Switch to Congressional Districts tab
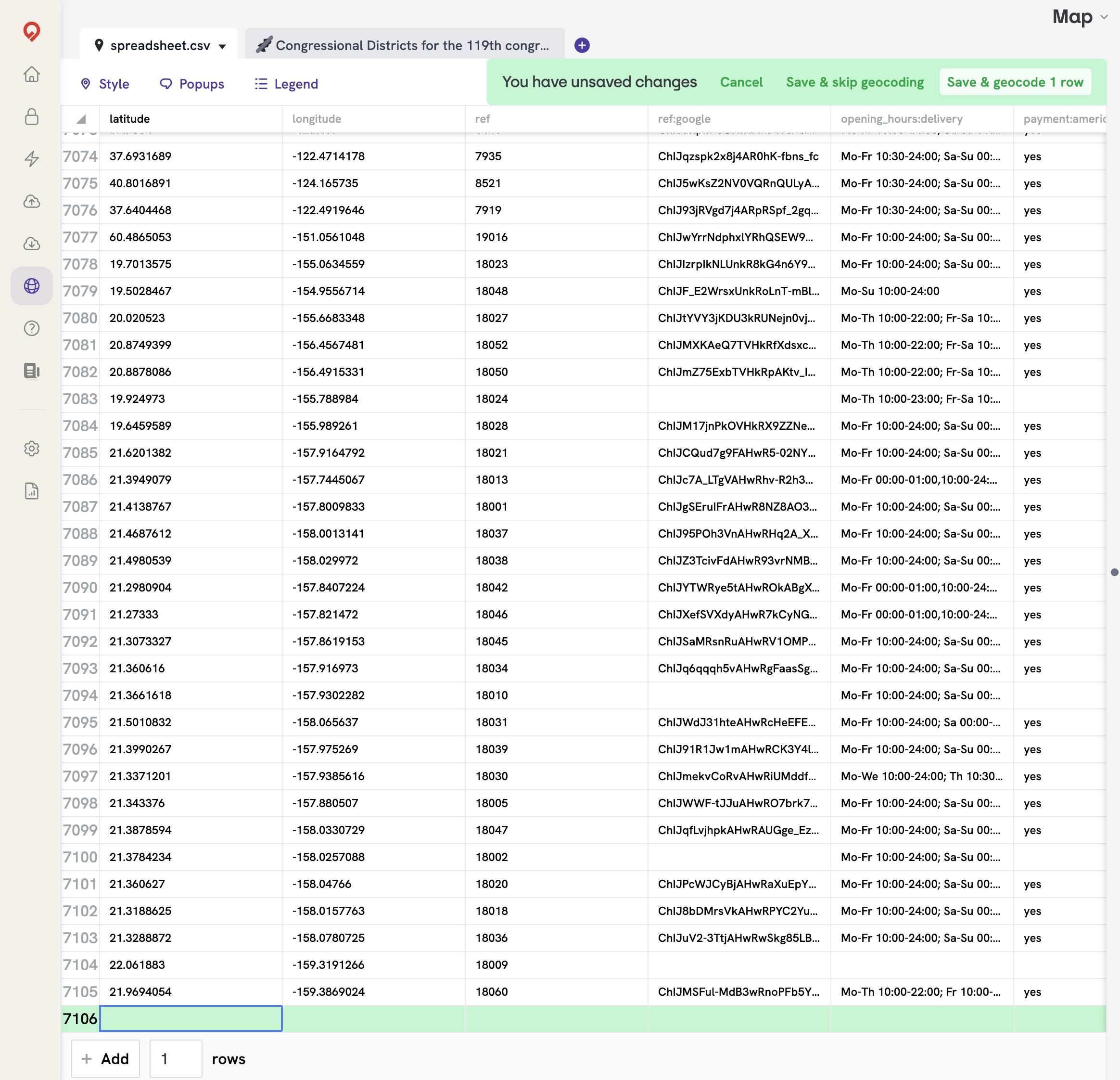1120x1080 pixels. click(x=405, y=45)
